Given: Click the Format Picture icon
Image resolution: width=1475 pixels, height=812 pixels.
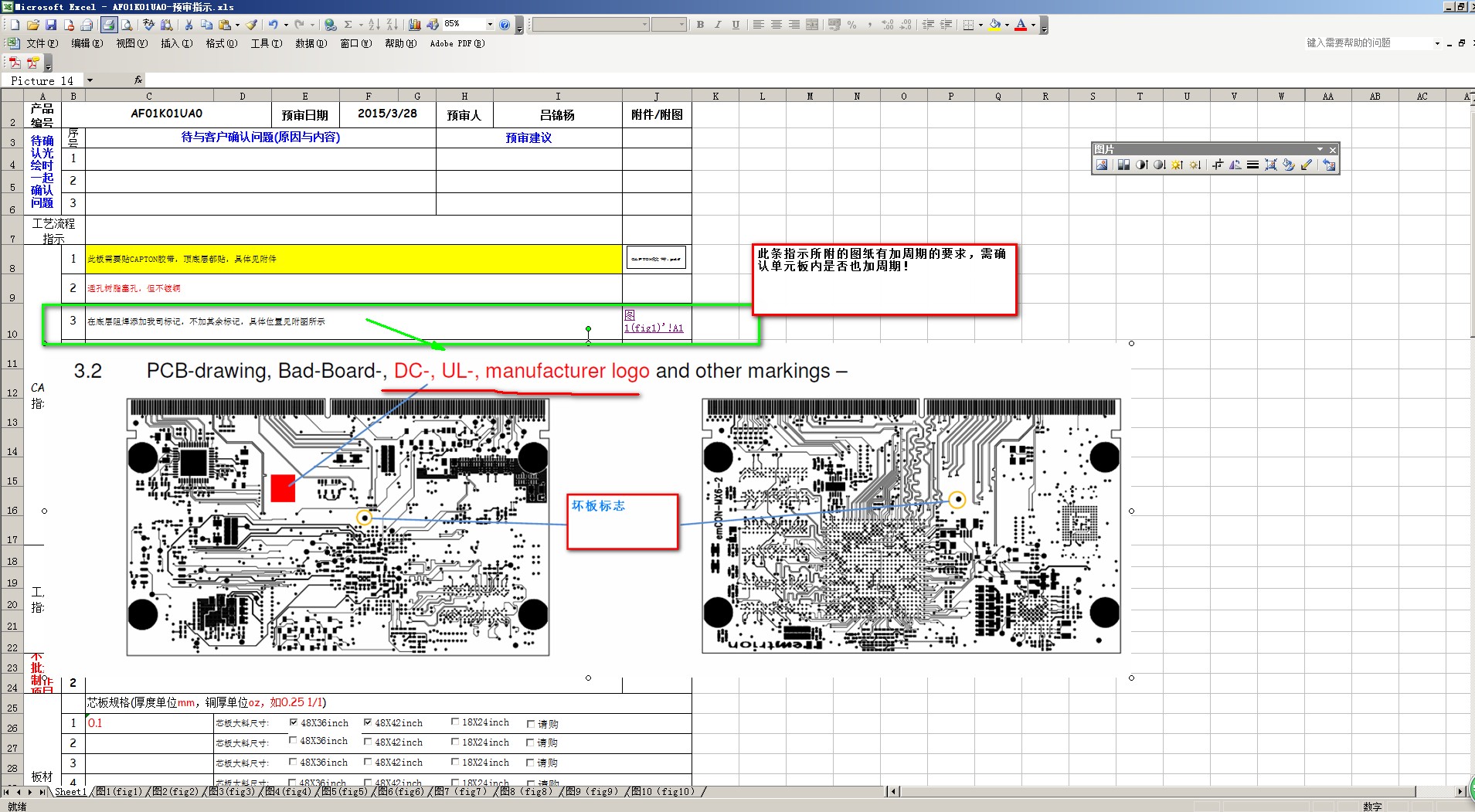Looking at the screenshot, I should coord(1289,165).
